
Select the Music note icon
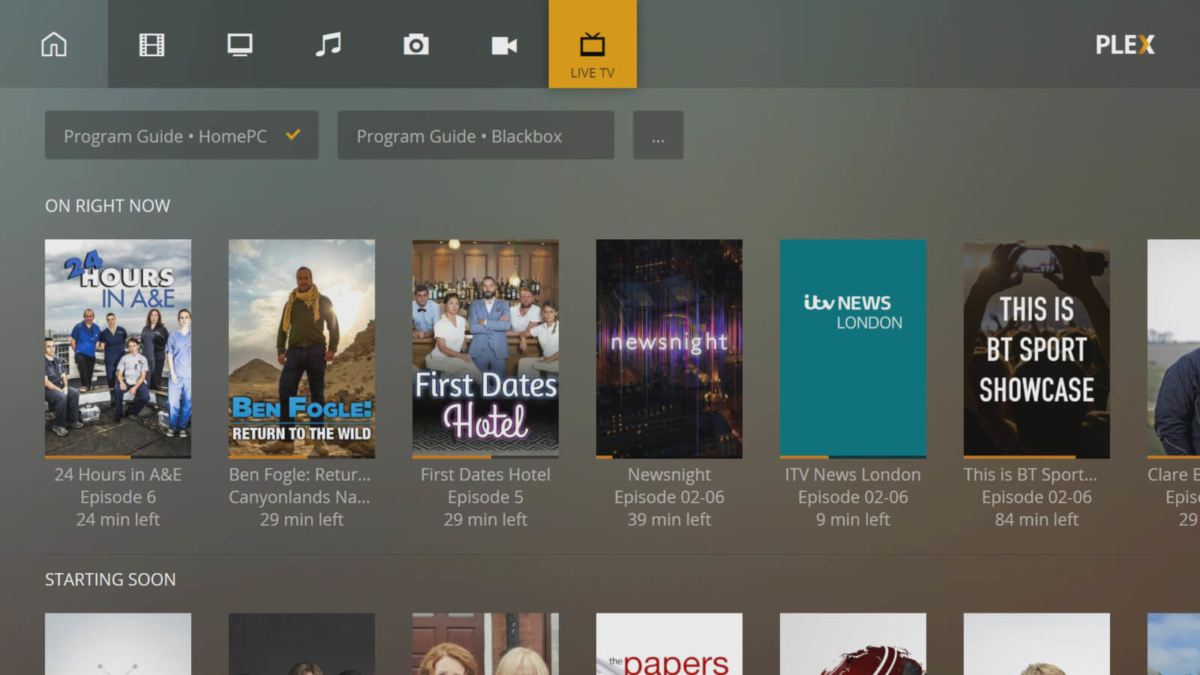tap(328, 44)
